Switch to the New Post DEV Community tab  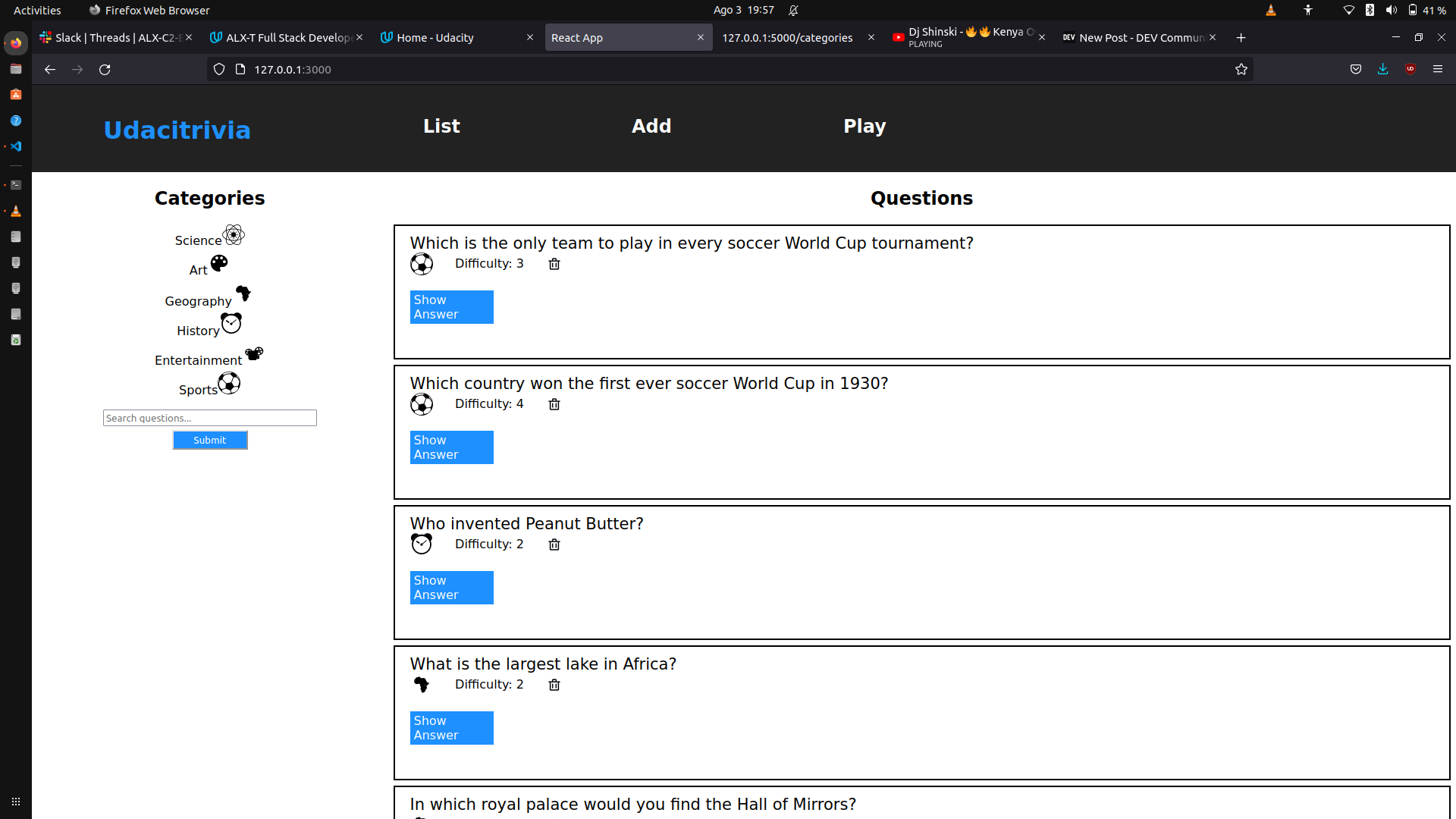pyautogui.click(x=1141, y=37)
